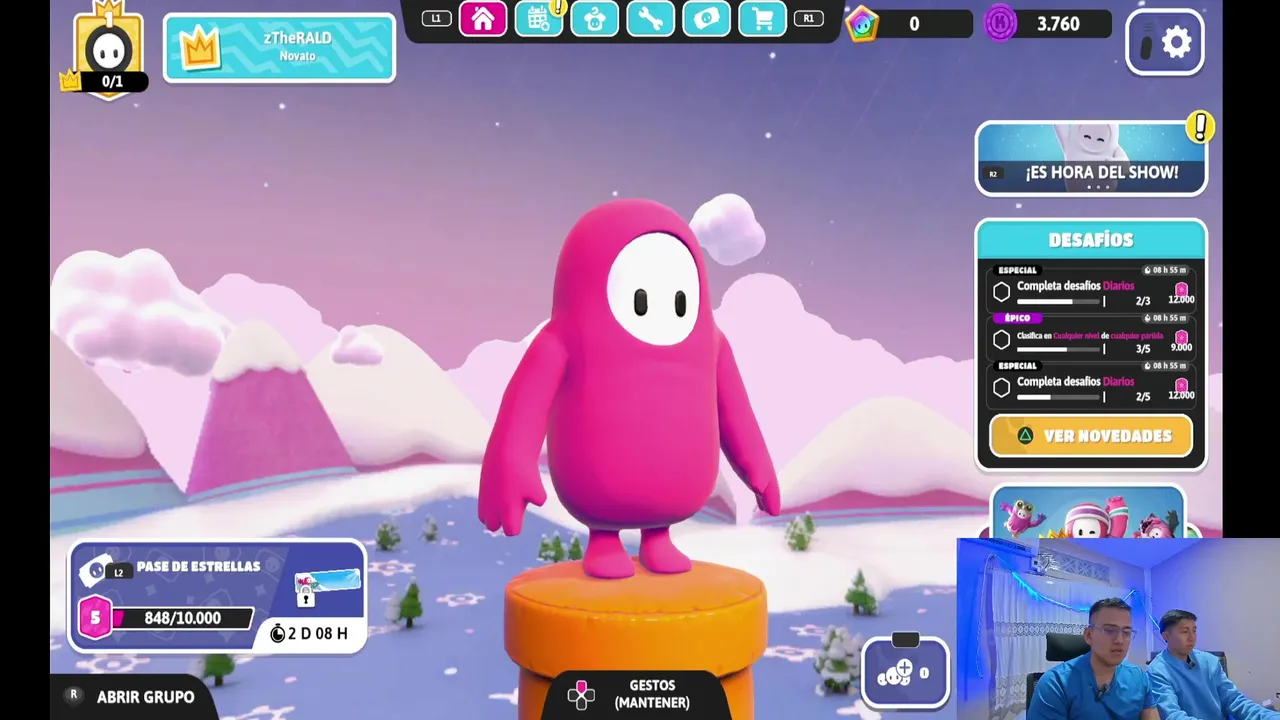This screenshot has width=1280, height=720.
Task: Click the triangle icon on VER NOVEDADES
Action: tap(1025, 436)
